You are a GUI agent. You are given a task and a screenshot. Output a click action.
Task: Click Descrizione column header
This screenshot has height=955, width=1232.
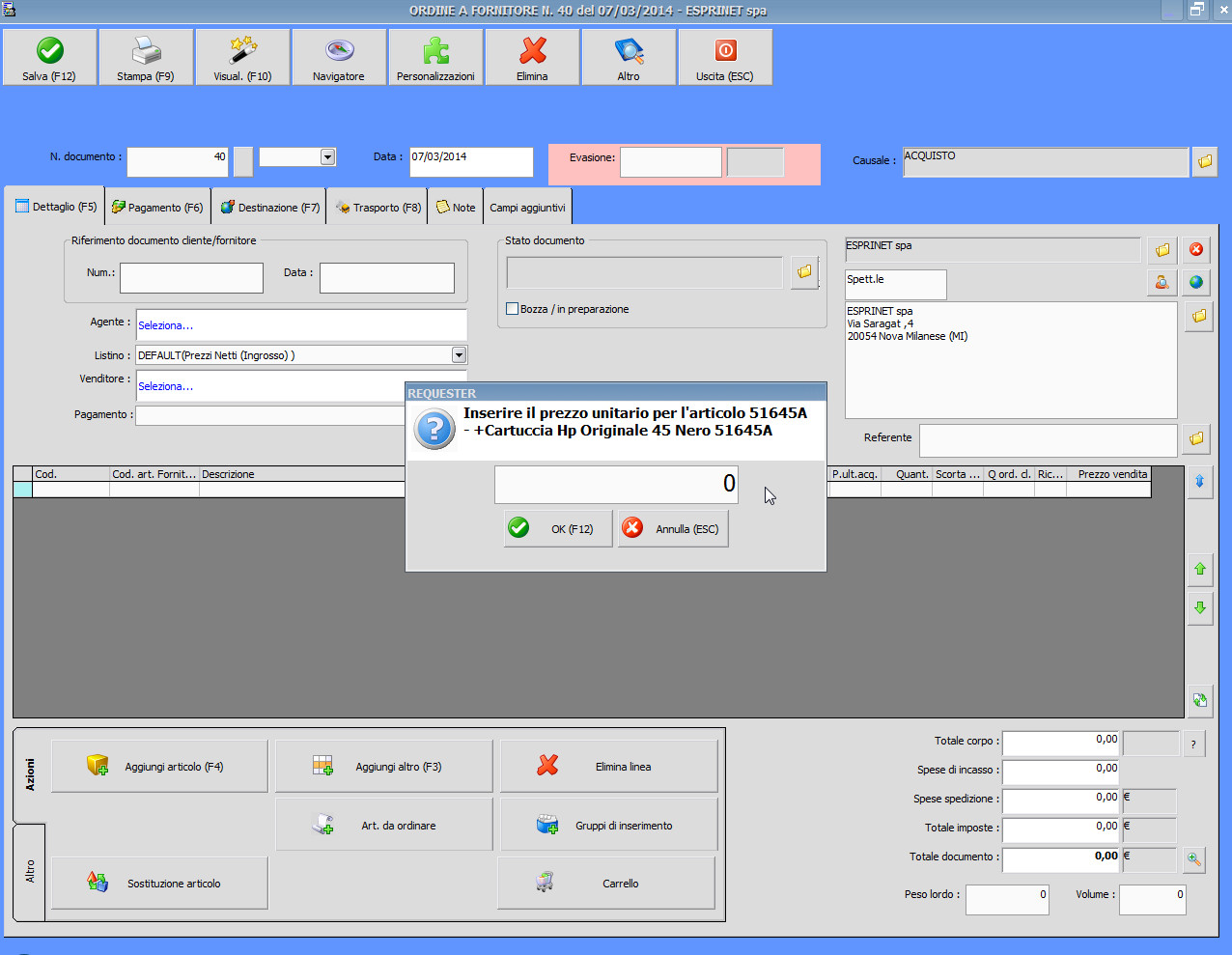pyautogui.click(x=301, y=474)
